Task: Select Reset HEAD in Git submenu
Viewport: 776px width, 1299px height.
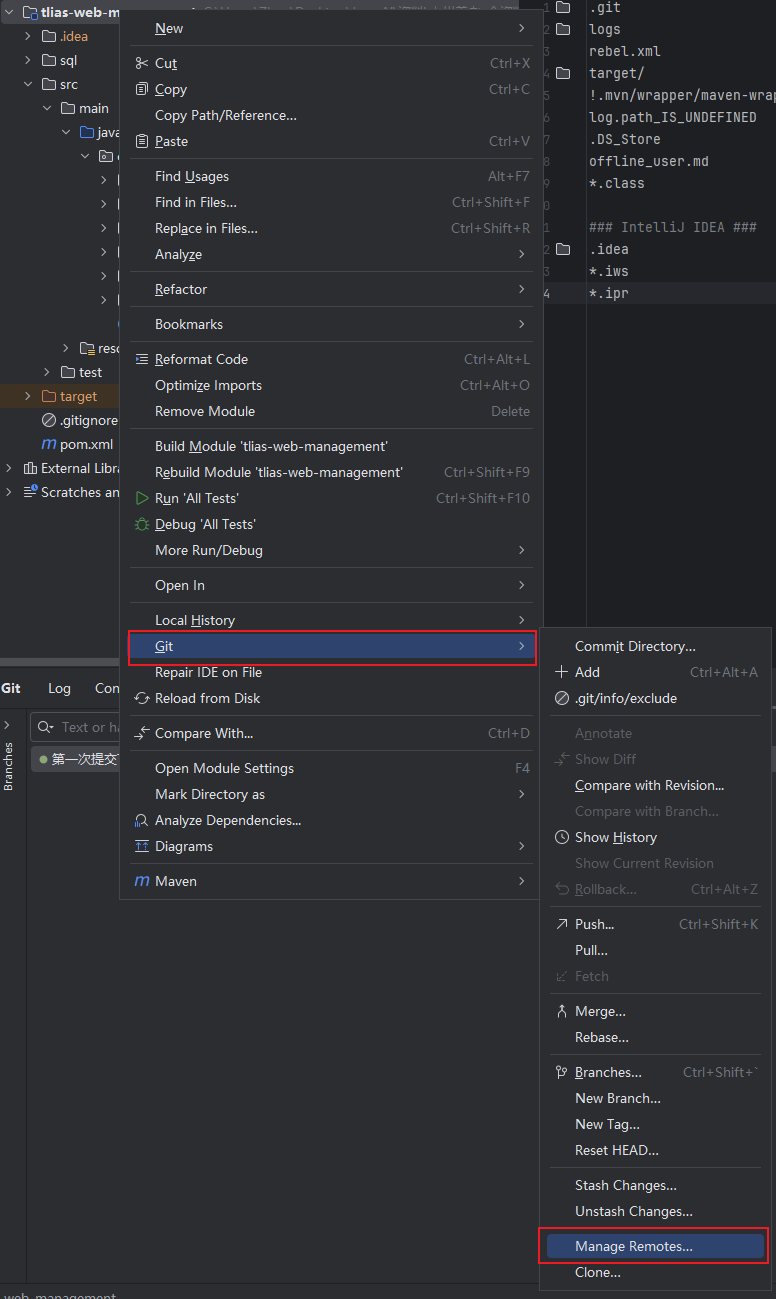Action: click(x=655, y=1150)
